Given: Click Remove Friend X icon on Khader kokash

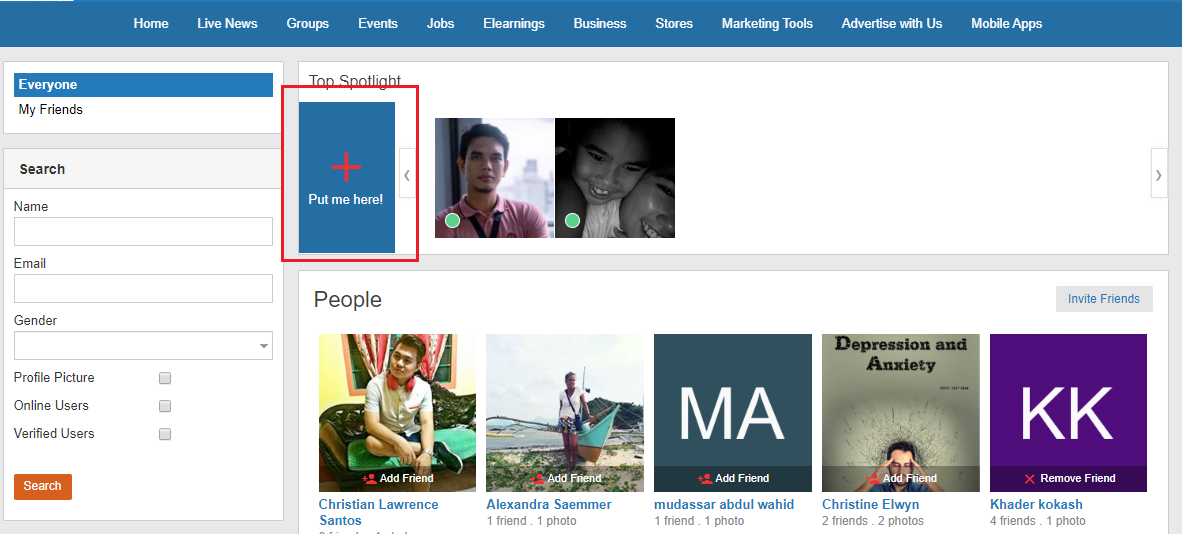Looking at the screenshot, I should 1030,479.
